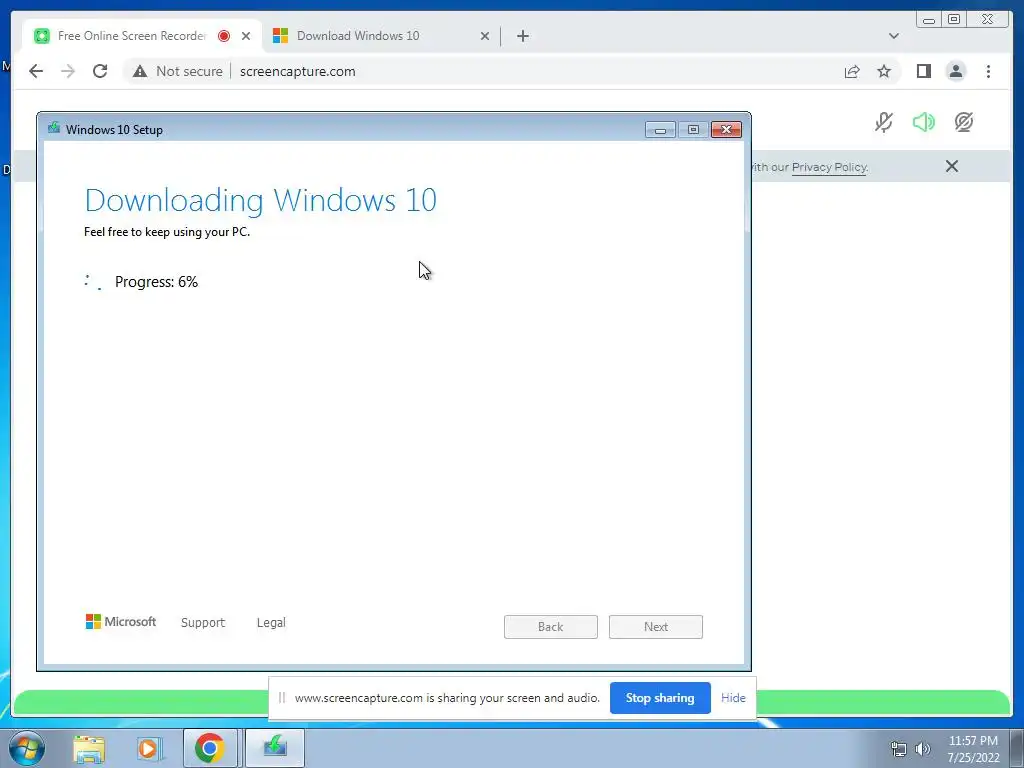Click the address bar URL screencapture.com
Screen dimensions: 1024x768
[x=297, y=71]
